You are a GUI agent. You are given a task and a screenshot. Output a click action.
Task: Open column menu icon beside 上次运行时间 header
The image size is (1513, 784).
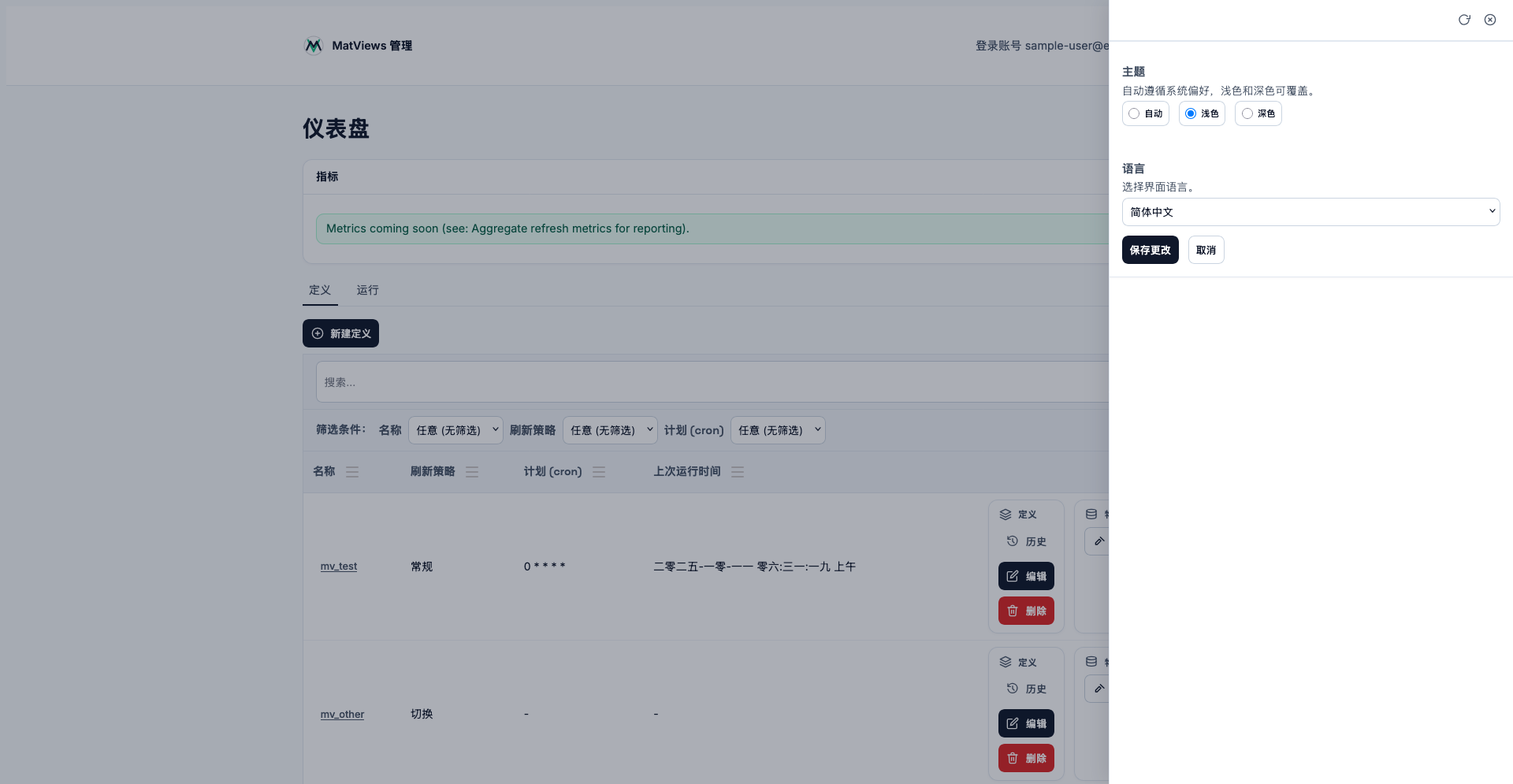(738, 472)
